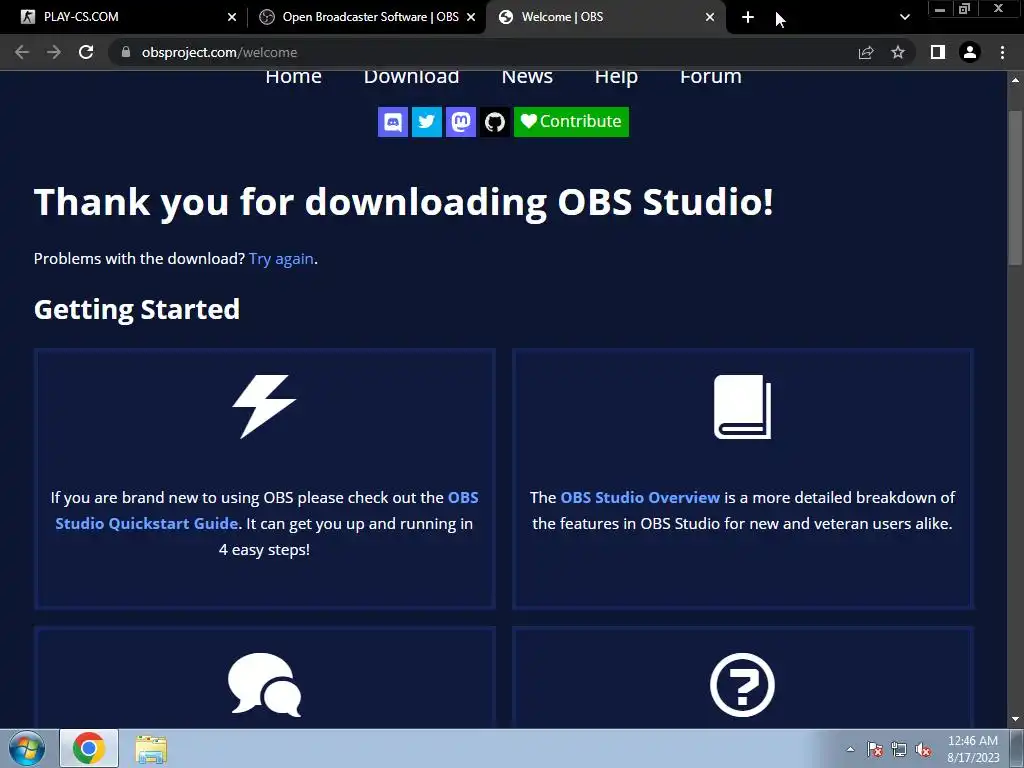
Task: Open the Windows Start menu
Action: [27, 749]
